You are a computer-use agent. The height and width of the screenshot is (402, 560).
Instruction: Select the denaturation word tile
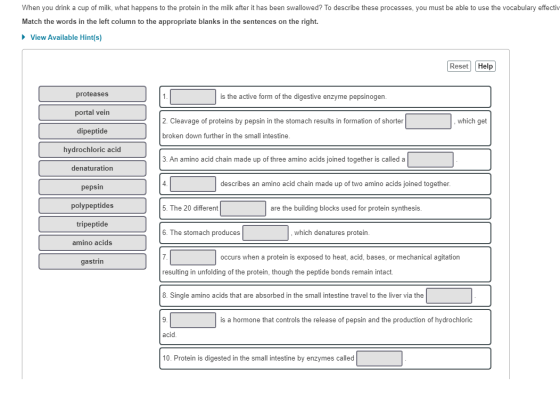tap(92, 168)
